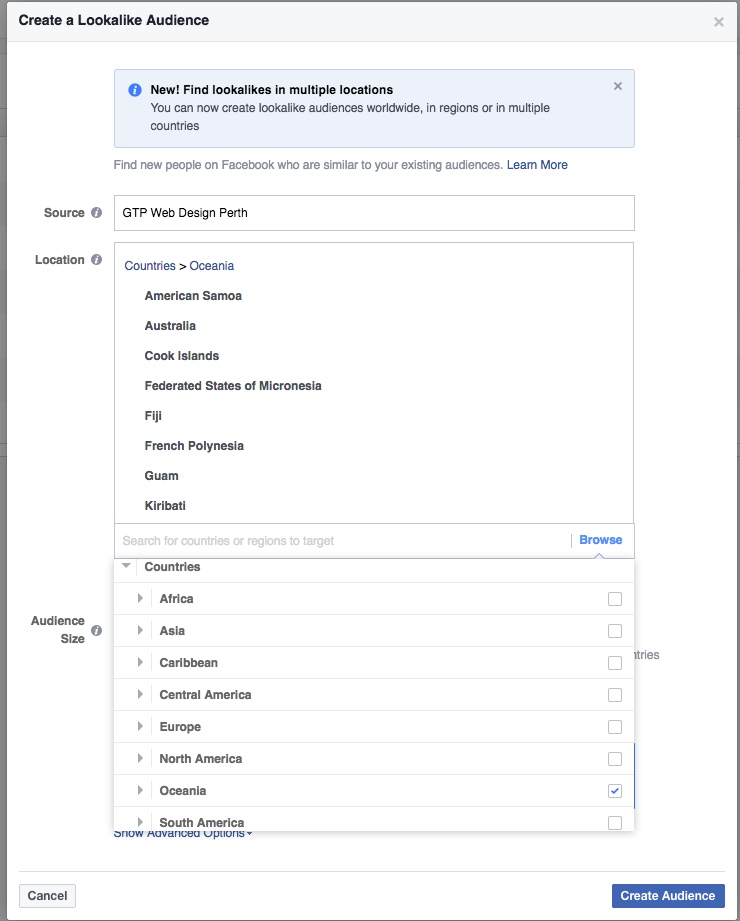Tick the Europe checkbox

tap(615, 727)
